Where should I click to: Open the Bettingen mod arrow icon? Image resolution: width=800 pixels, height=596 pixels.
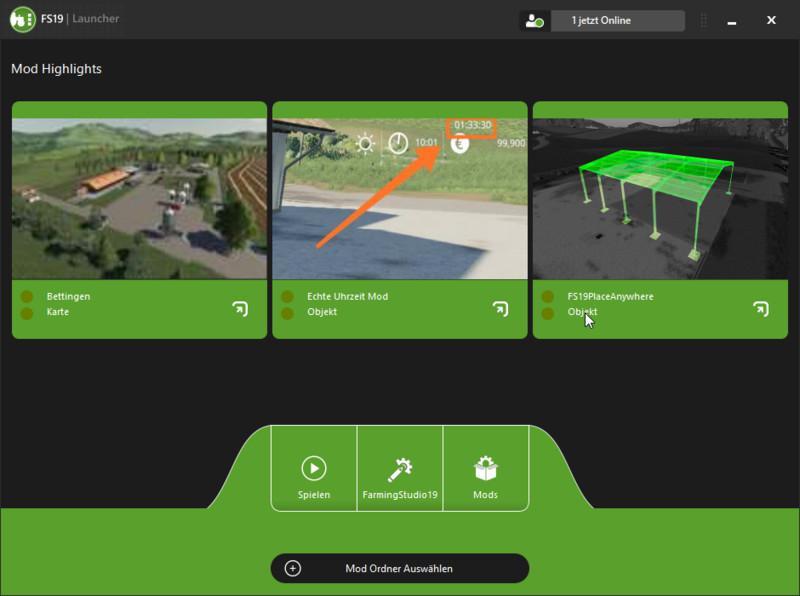click(x=240, y=309)
